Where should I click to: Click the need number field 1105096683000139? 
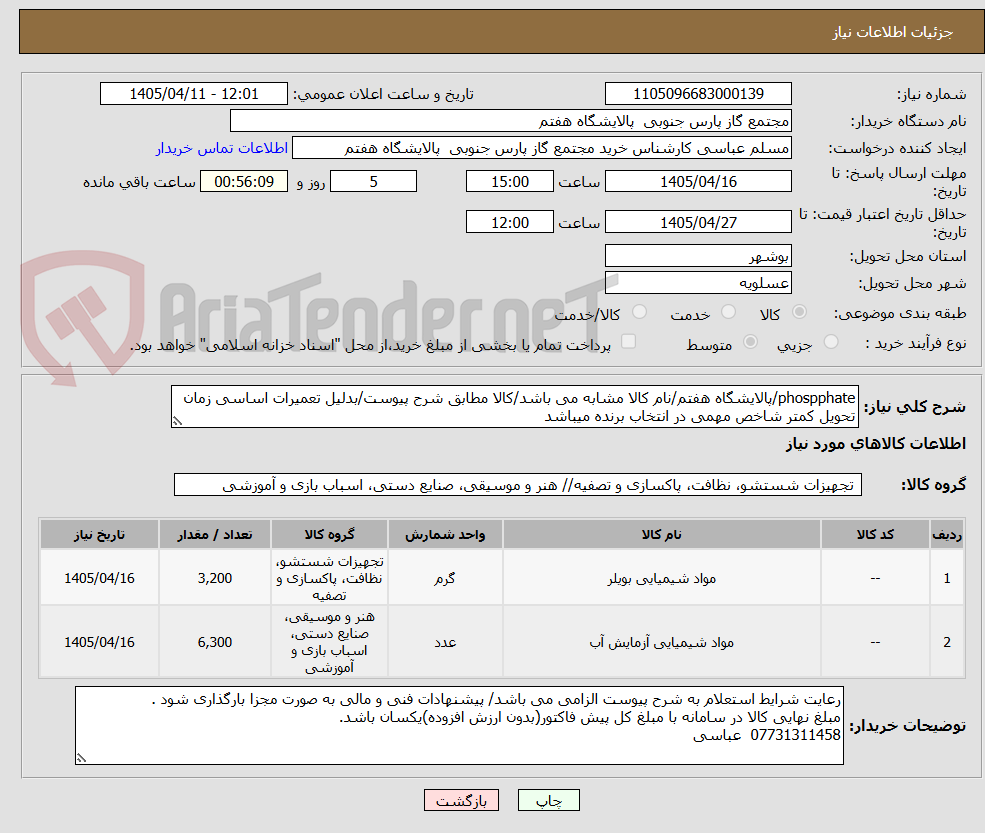pyautogui.click(x=698, y=94)
